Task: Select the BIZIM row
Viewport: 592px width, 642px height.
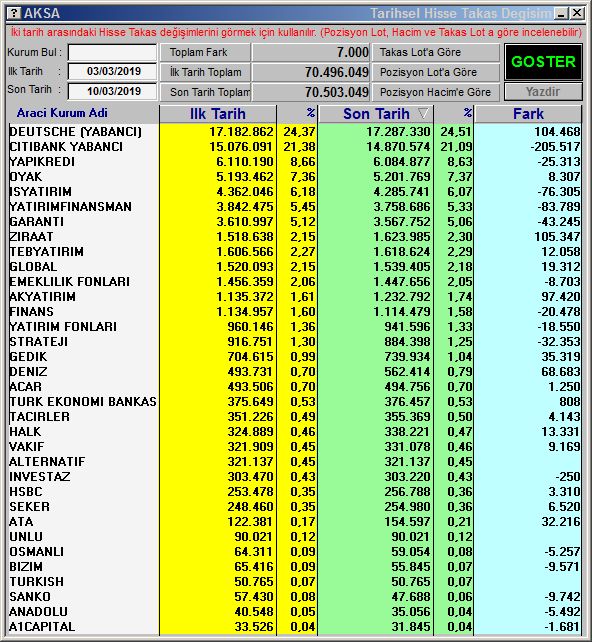Action: pyautogui.click(x=295, y=567)
